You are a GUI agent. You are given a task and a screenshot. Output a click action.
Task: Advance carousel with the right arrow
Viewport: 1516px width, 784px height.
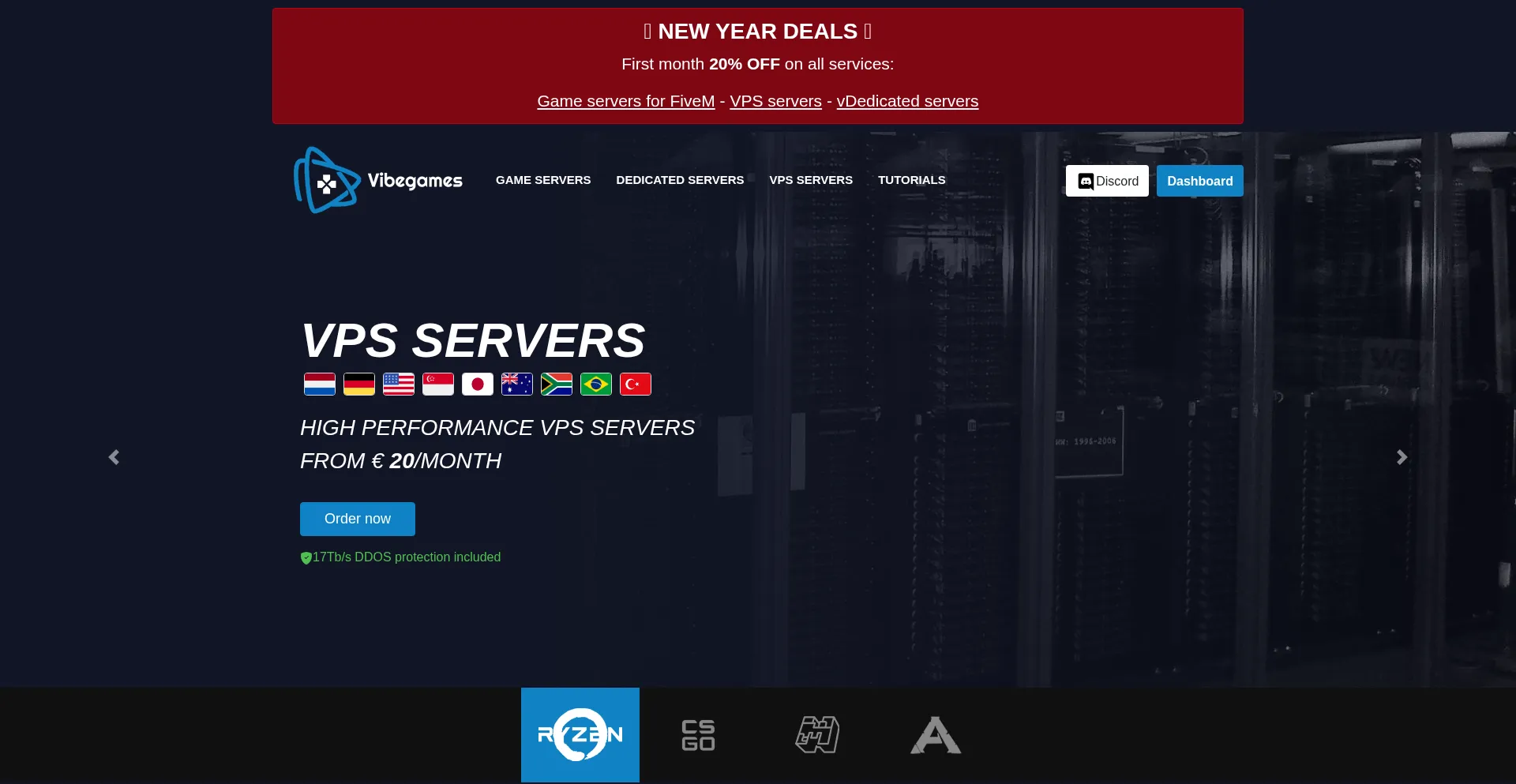[x=1402, y=457]
